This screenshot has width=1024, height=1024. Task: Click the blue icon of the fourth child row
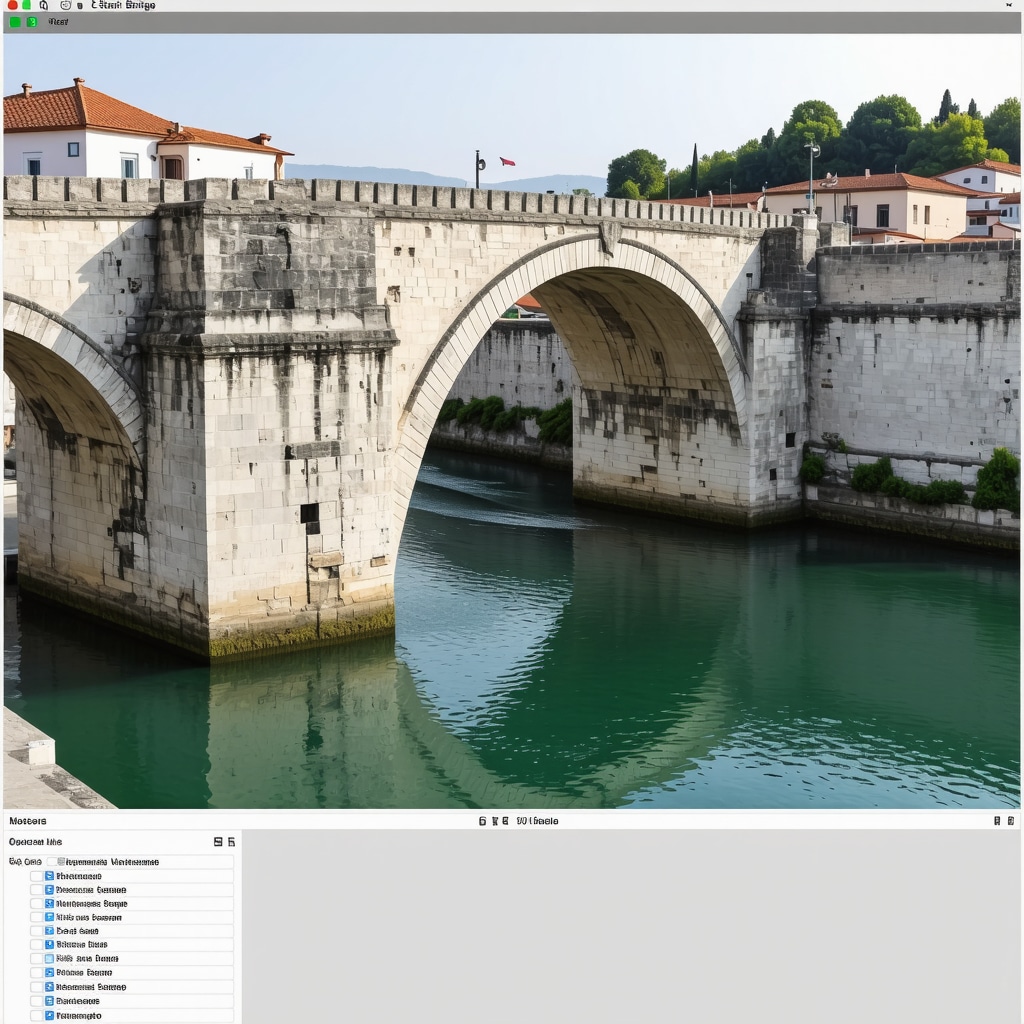click(x=49, y=917)
